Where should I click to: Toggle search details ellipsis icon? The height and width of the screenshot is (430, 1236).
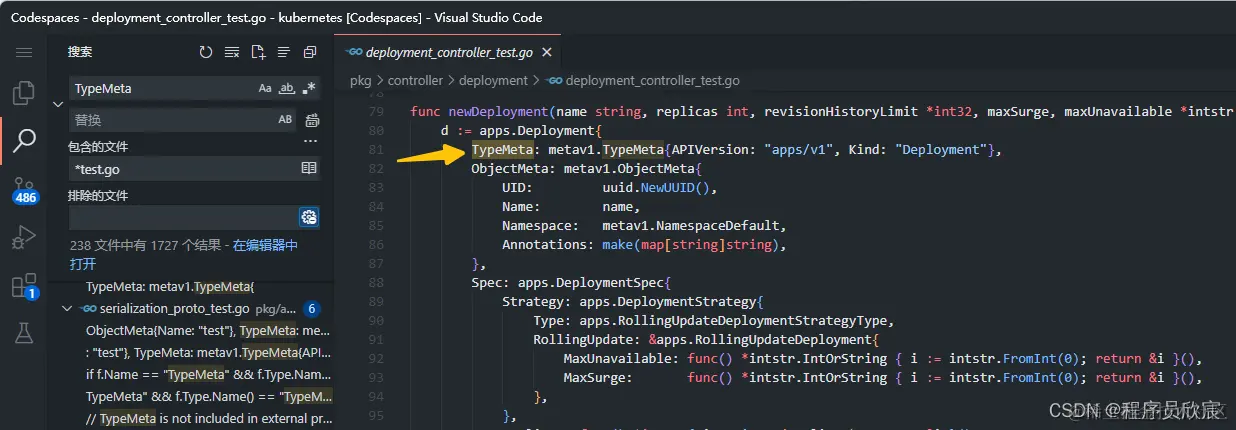tap(310, 141)
